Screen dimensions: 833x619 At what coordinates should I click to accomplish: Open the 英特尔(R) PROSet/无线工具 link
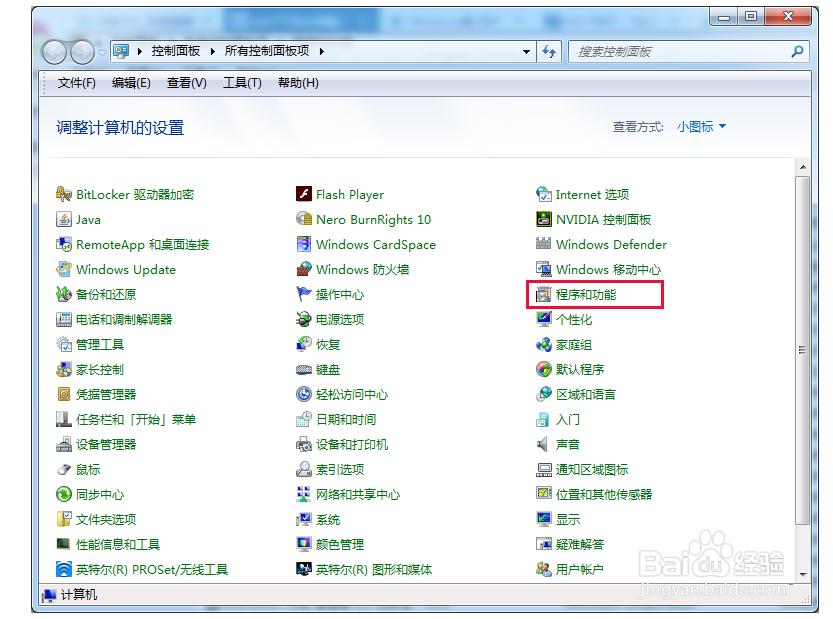pyautogui.click(x=152, y=569)
